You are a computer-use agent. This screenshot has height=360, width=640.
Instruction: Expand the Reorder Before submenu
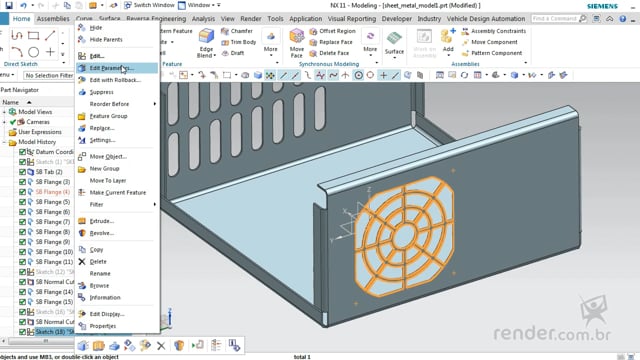click(117, 104)
